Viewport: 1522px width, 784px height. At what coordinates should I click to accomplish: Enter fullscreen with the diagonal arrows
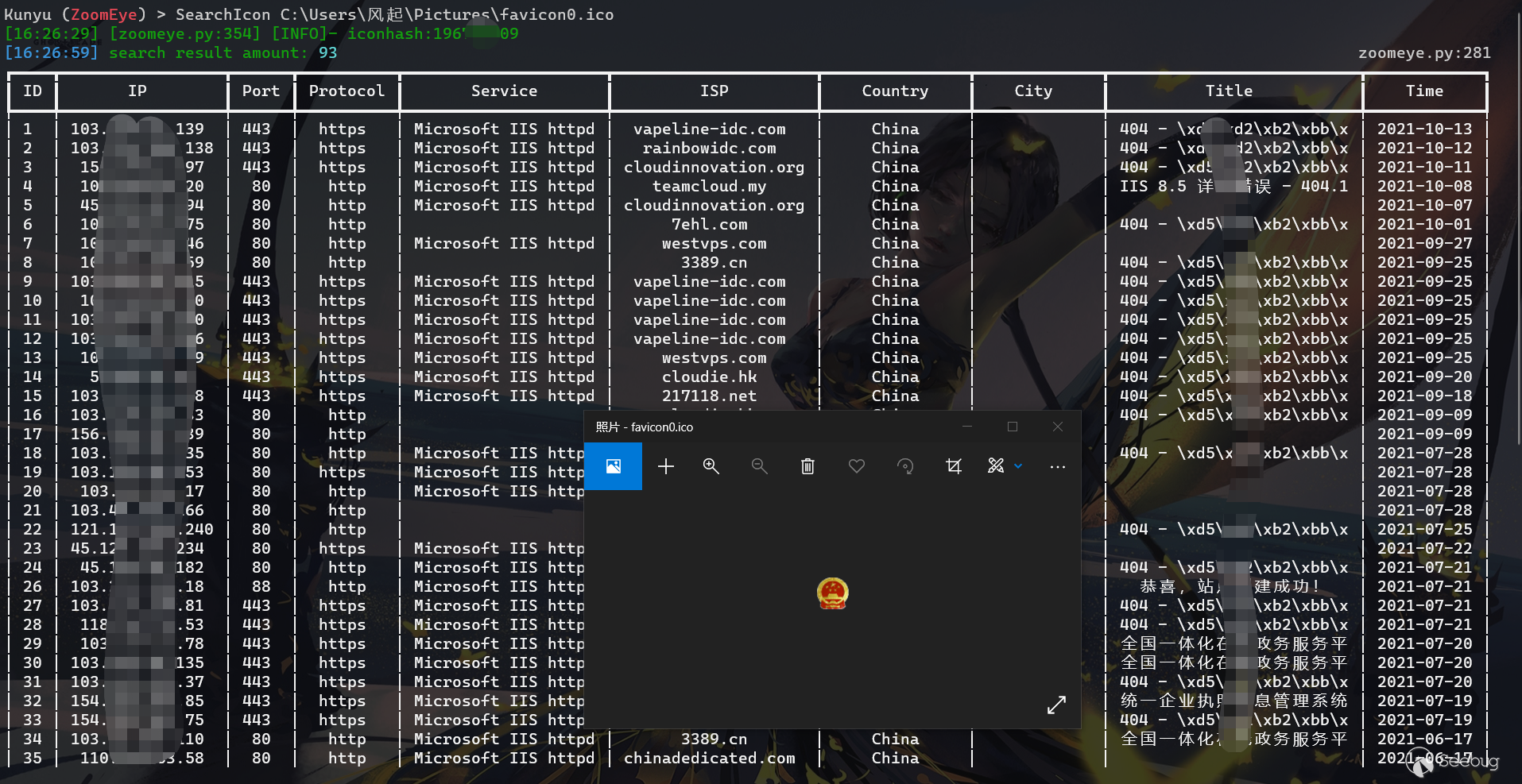pos(1056,705)
